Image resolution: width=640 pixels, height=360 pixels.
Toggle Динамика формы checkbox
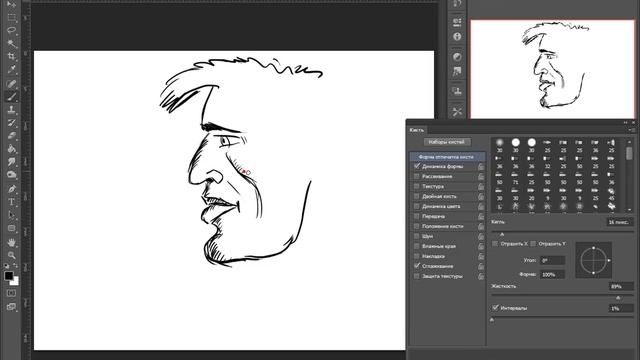pyautogui.click(x=417, y=167)
